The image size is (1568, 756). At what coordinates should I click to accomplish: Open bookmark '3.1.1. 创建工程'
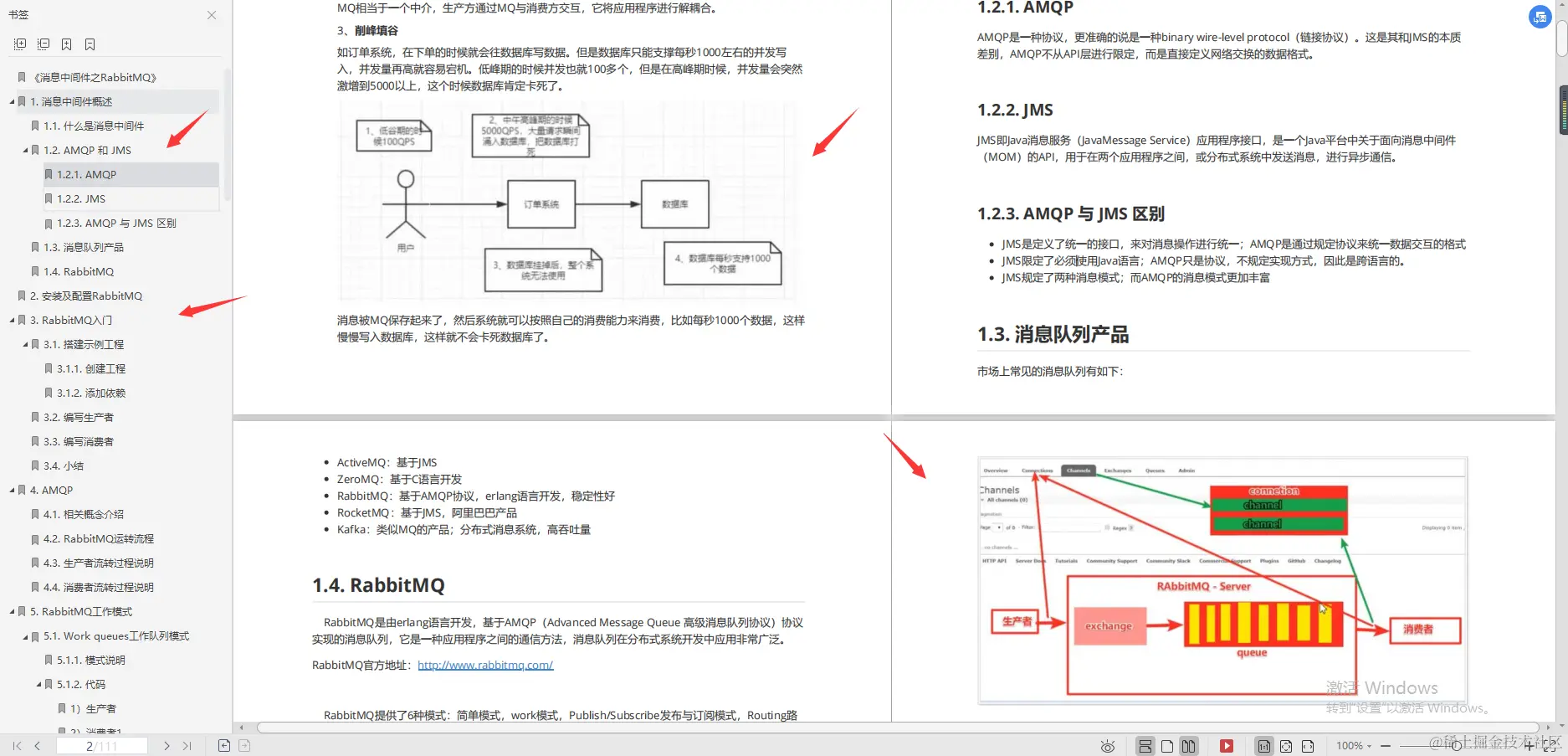click(91, 368)
